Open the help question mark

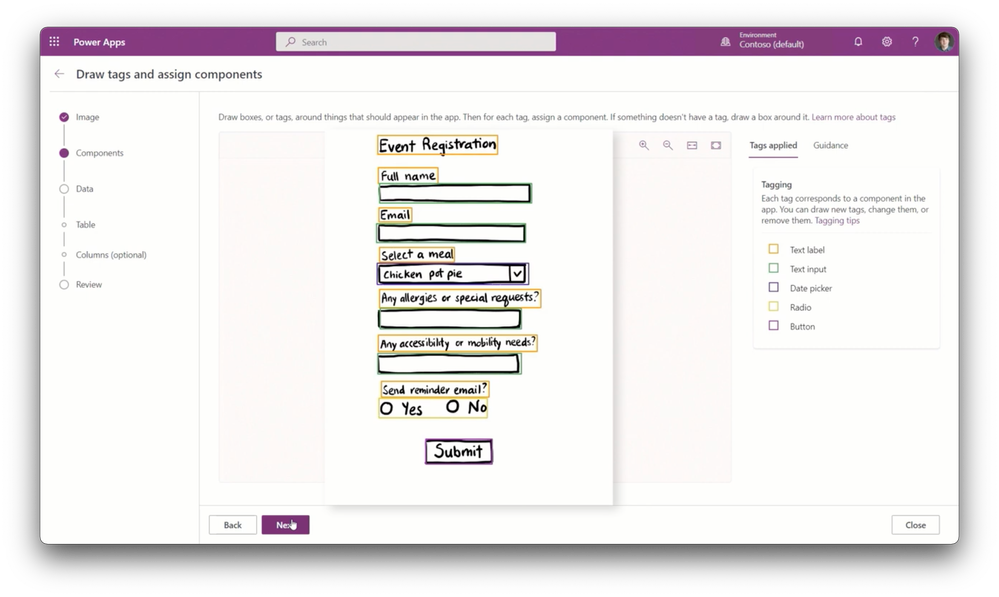[915, 41]
